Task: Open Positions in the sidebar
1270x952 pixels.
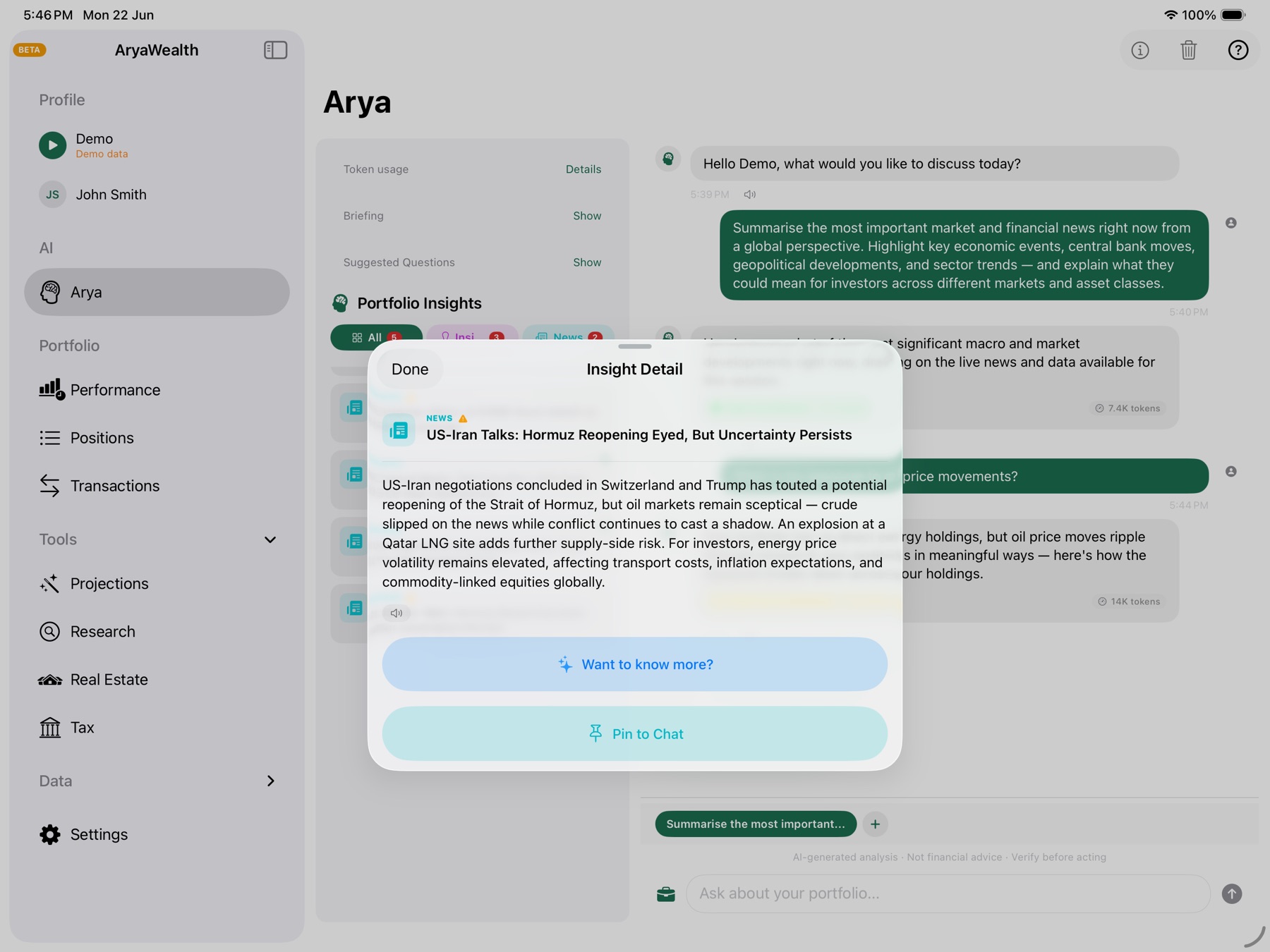Action: tap(157, 438)
